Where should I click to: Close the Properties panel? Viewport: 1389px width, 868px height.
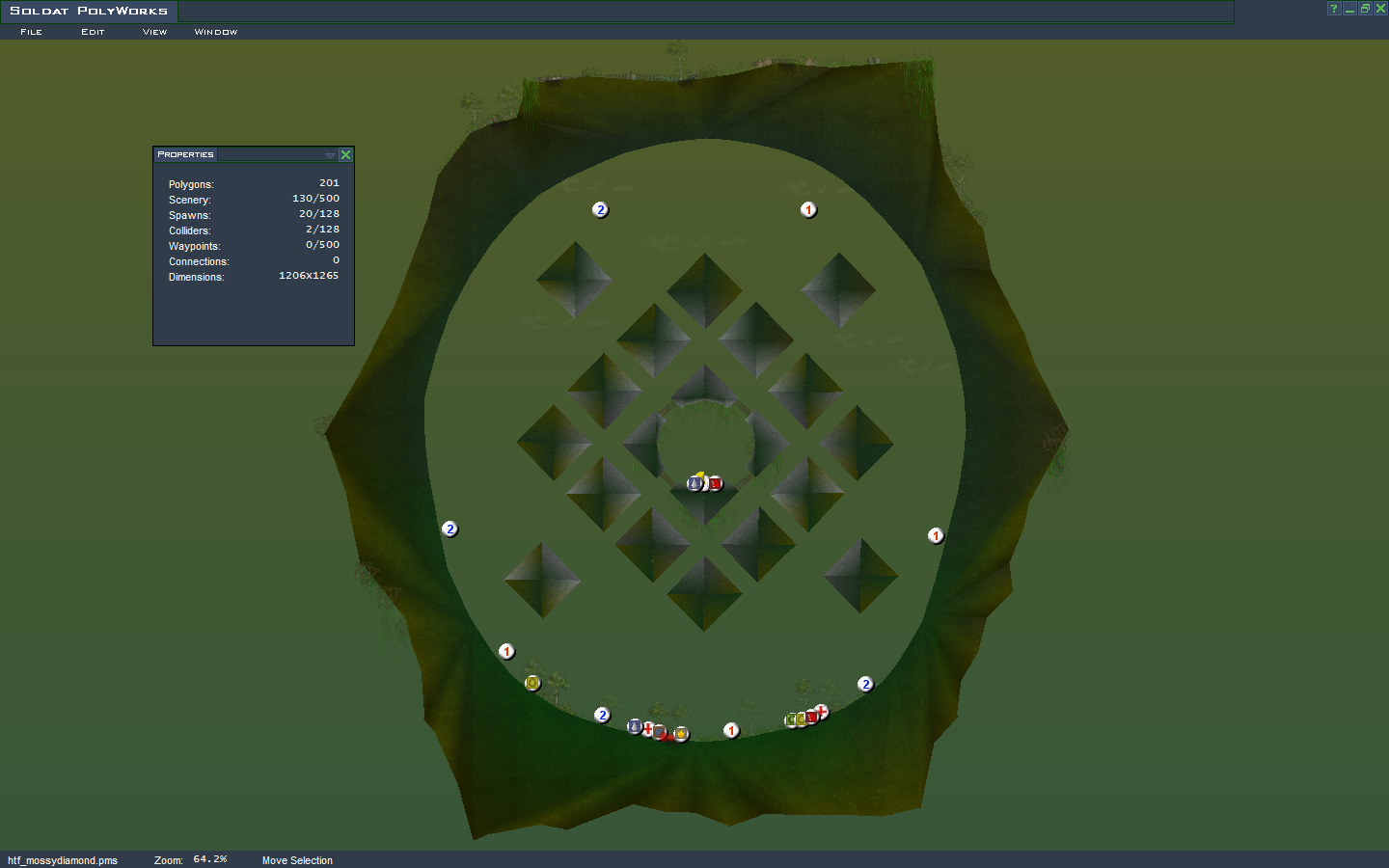coord(345,154)
